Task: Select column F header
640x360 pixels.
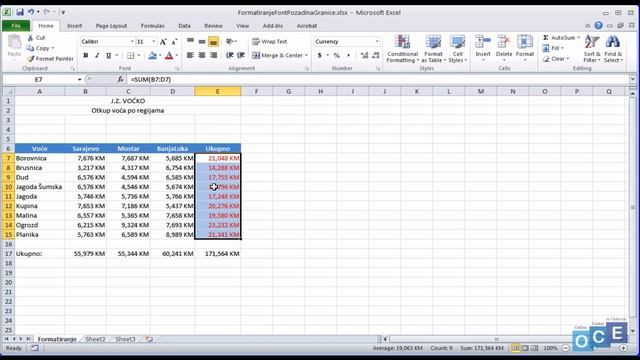Action: (256, 91)
